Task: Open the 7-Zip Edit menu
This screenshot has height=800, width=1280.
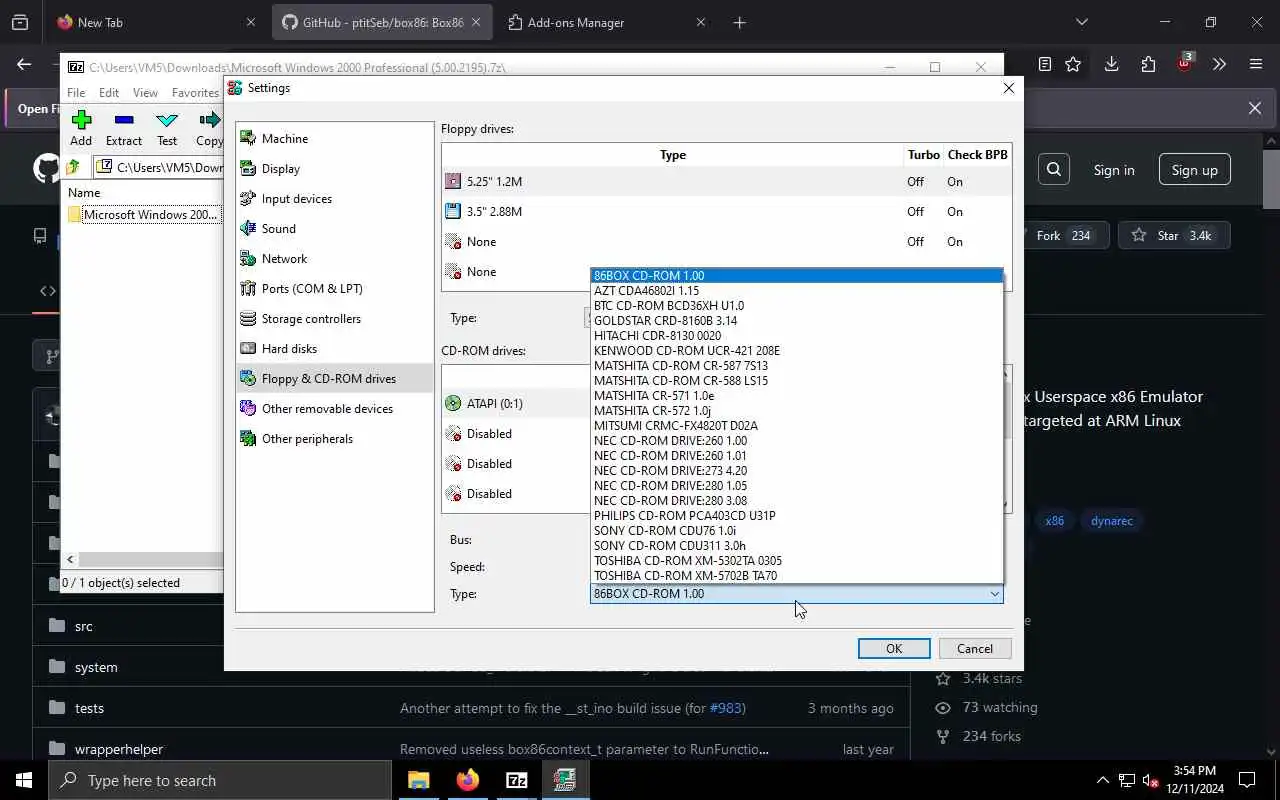Action: [x=109, y=92]
